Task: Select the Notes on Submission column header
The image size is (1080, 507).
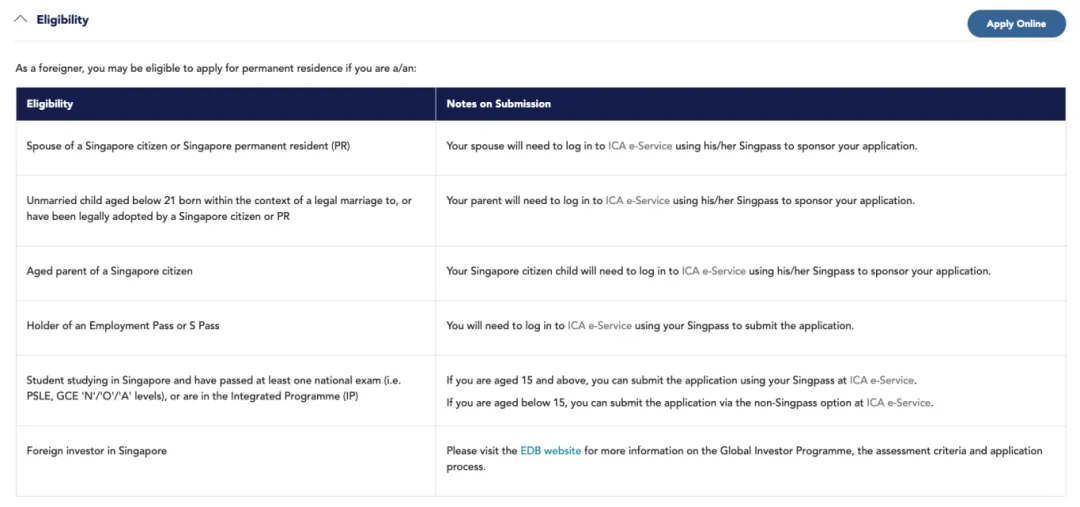Action: 751,104
